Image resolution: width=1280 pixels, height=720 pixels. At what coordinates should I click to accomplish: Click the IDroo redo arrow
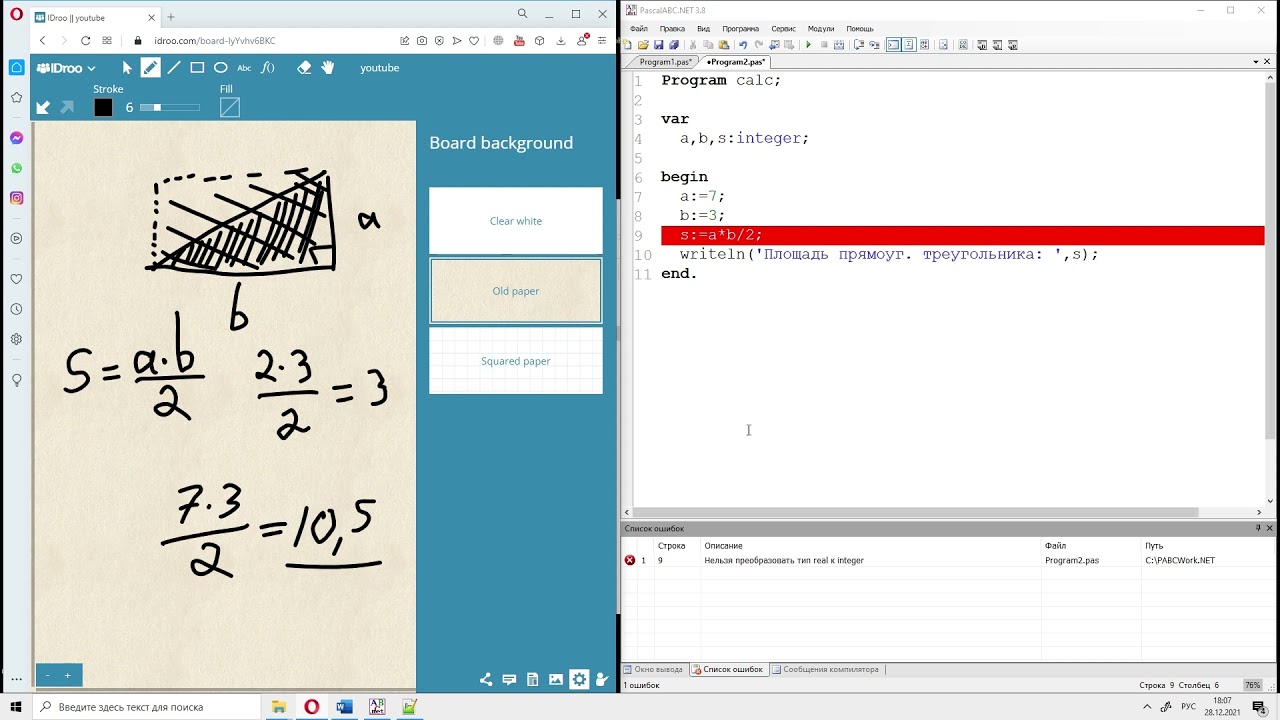pos(67,108)
